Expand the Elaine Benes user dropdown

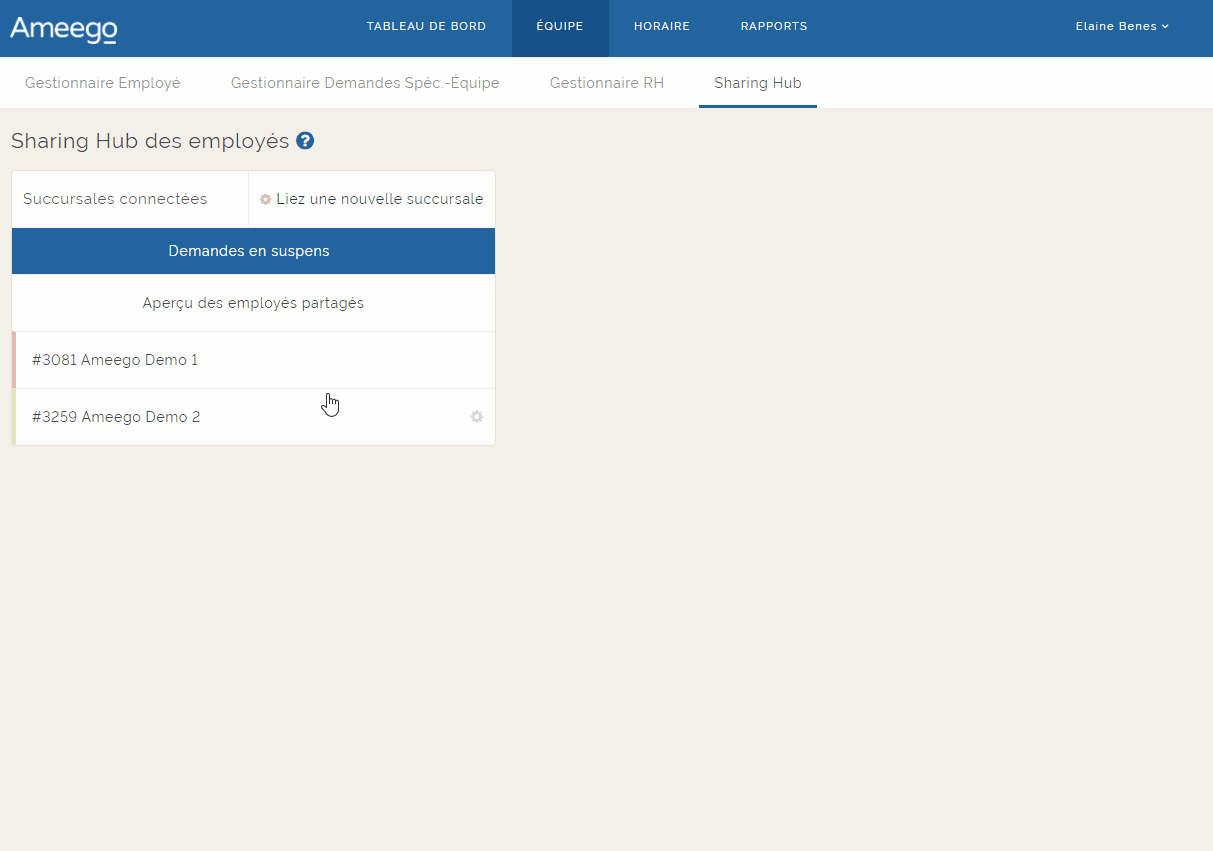click(x=1122, y=27)
